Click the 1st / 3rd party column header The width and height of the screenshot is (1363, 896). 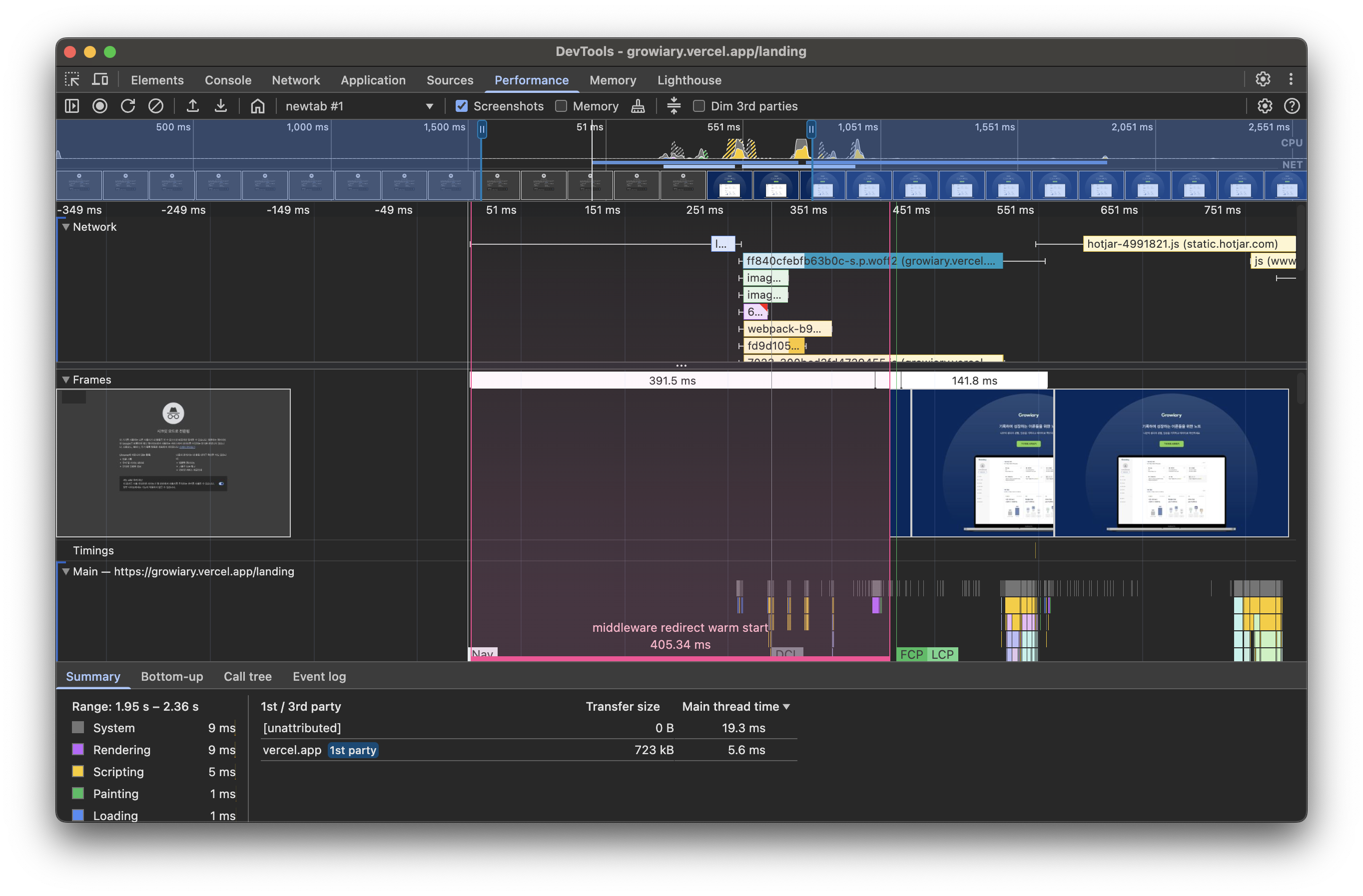click(x=301, y=707)
